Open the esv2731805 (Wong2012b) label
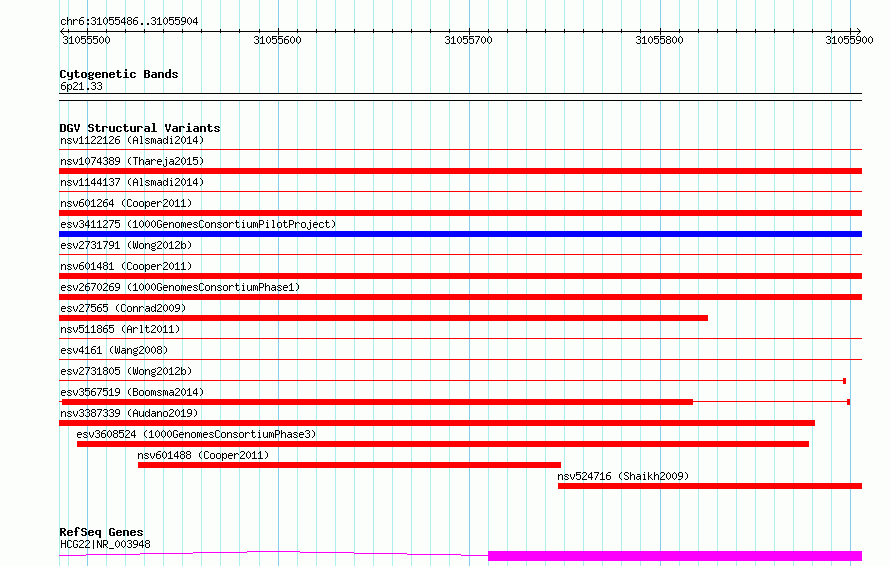The height and width of the screenshot is (566, 890). [126, 371]
